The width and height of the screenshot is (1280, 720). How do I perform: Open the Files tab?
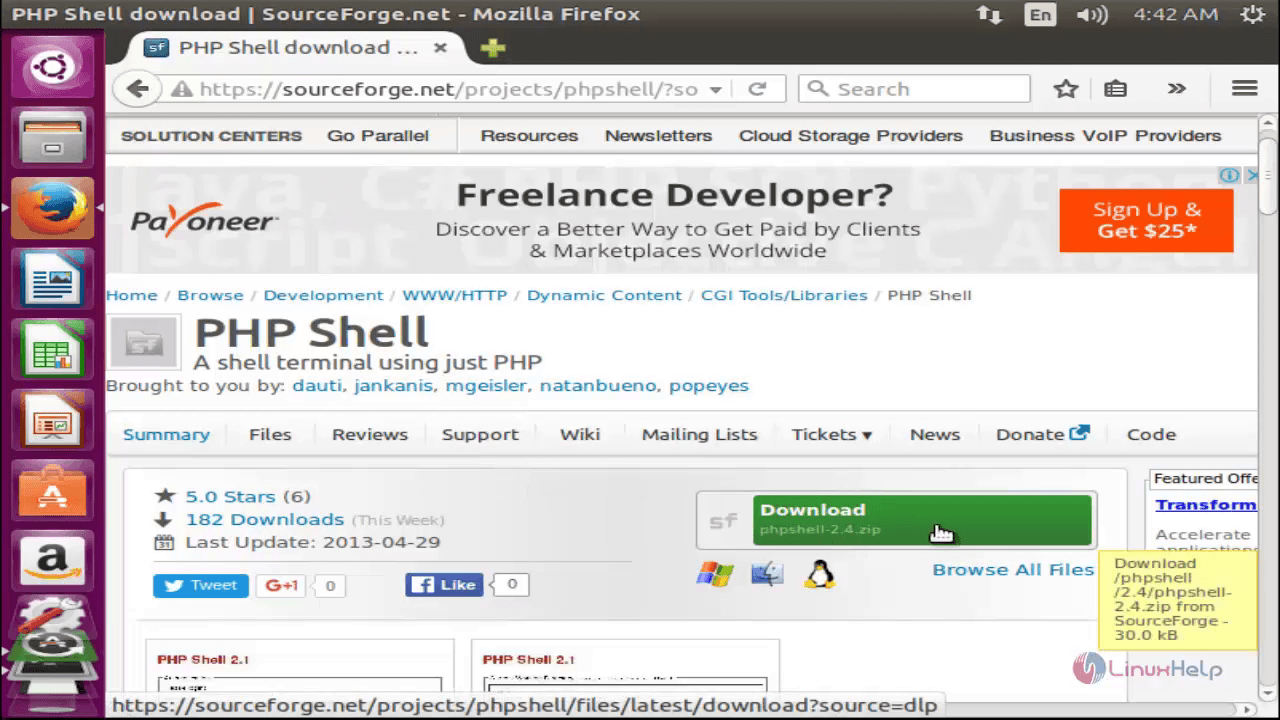pos(270,434)
